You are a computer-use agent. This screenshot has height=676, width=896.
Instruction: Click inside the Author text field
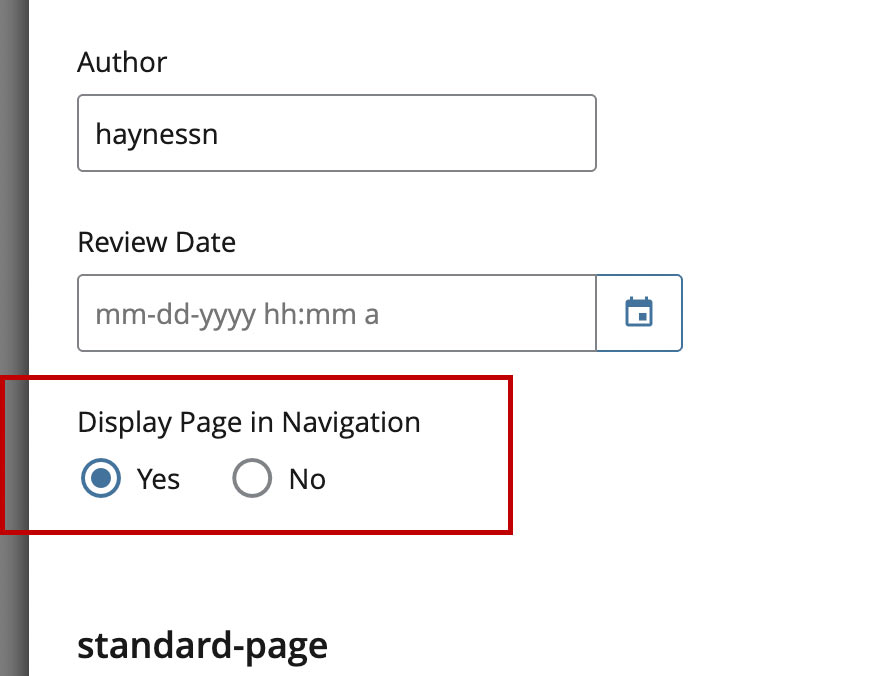pyautogui.click(x=336, y=133)
